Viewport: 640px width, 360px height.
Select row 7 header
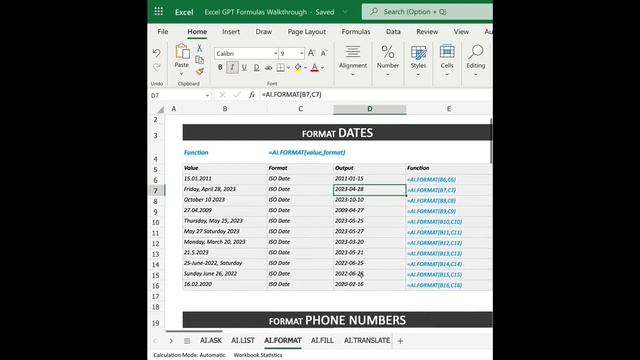[x=156, y=190]
